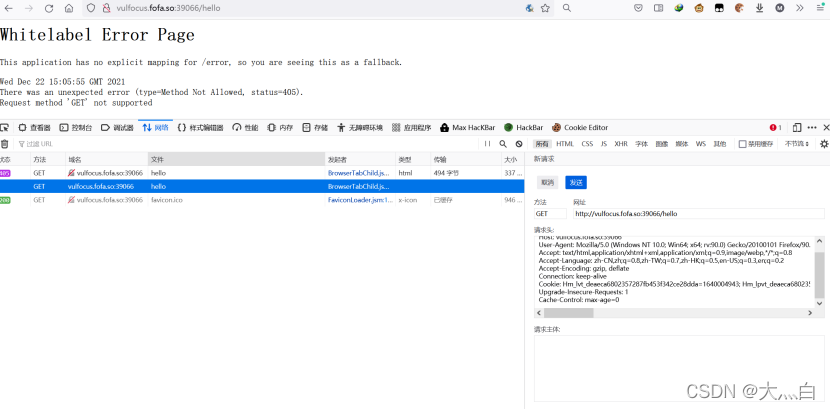Image resolution: width=830 pixels, height=410 pixels.
Task: Click the 文件 file column header
Action: (x=236, y=159)
